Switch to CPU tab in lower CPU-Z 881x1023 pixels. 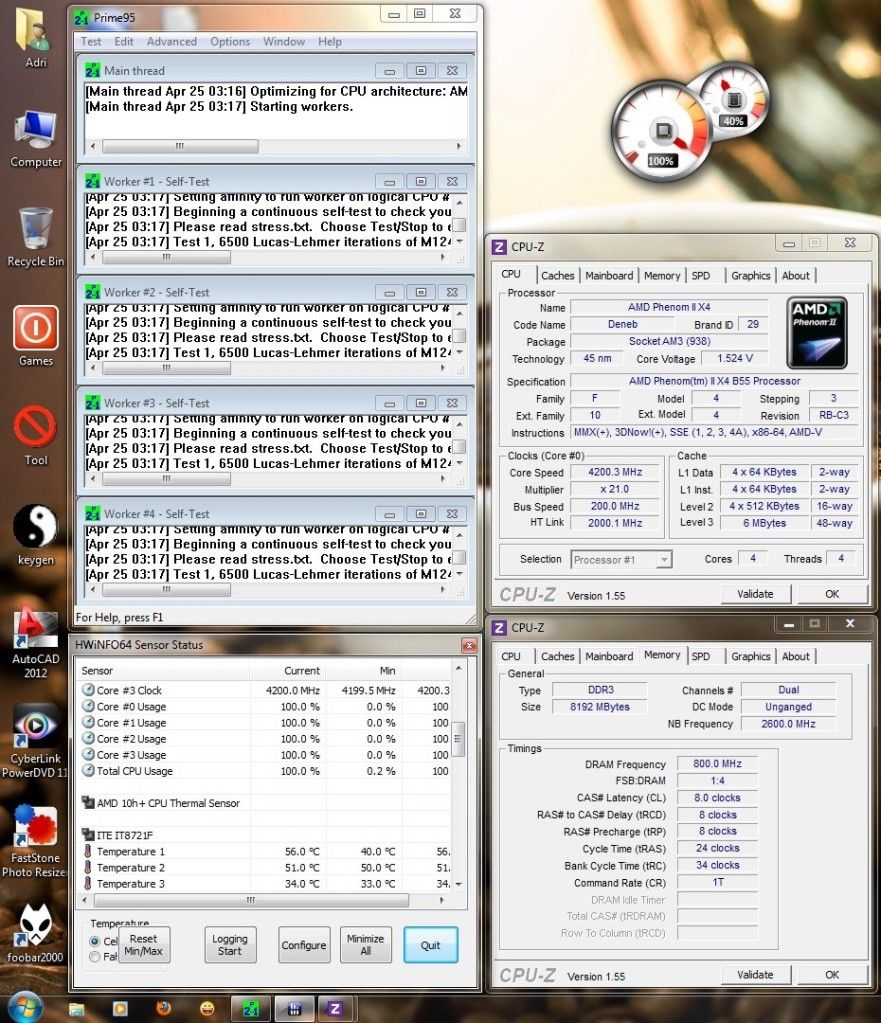(x=511, y=656)
